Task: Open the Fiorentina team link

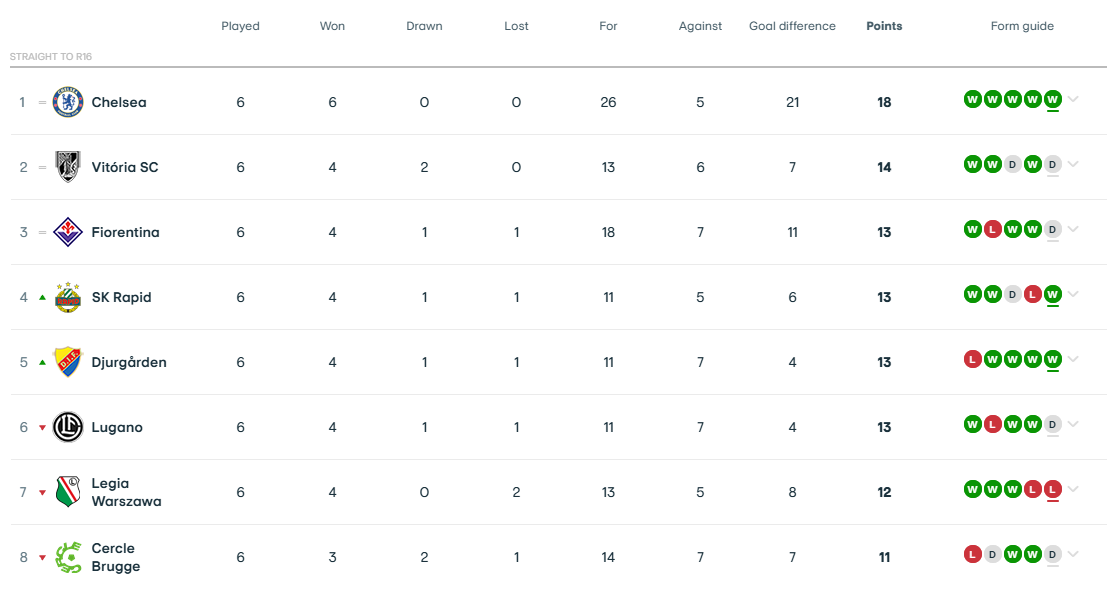Action: (x=126, y=232)
